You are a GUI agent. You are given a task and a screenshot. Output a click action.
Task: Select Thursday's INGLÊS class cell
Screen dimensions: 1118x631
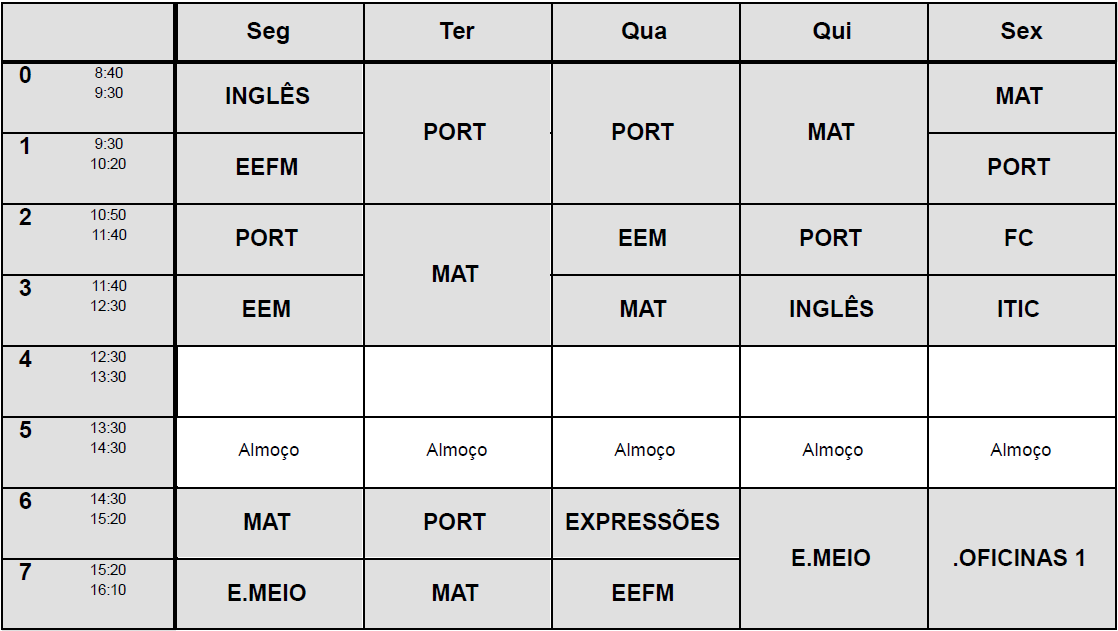tap(831, 310)
